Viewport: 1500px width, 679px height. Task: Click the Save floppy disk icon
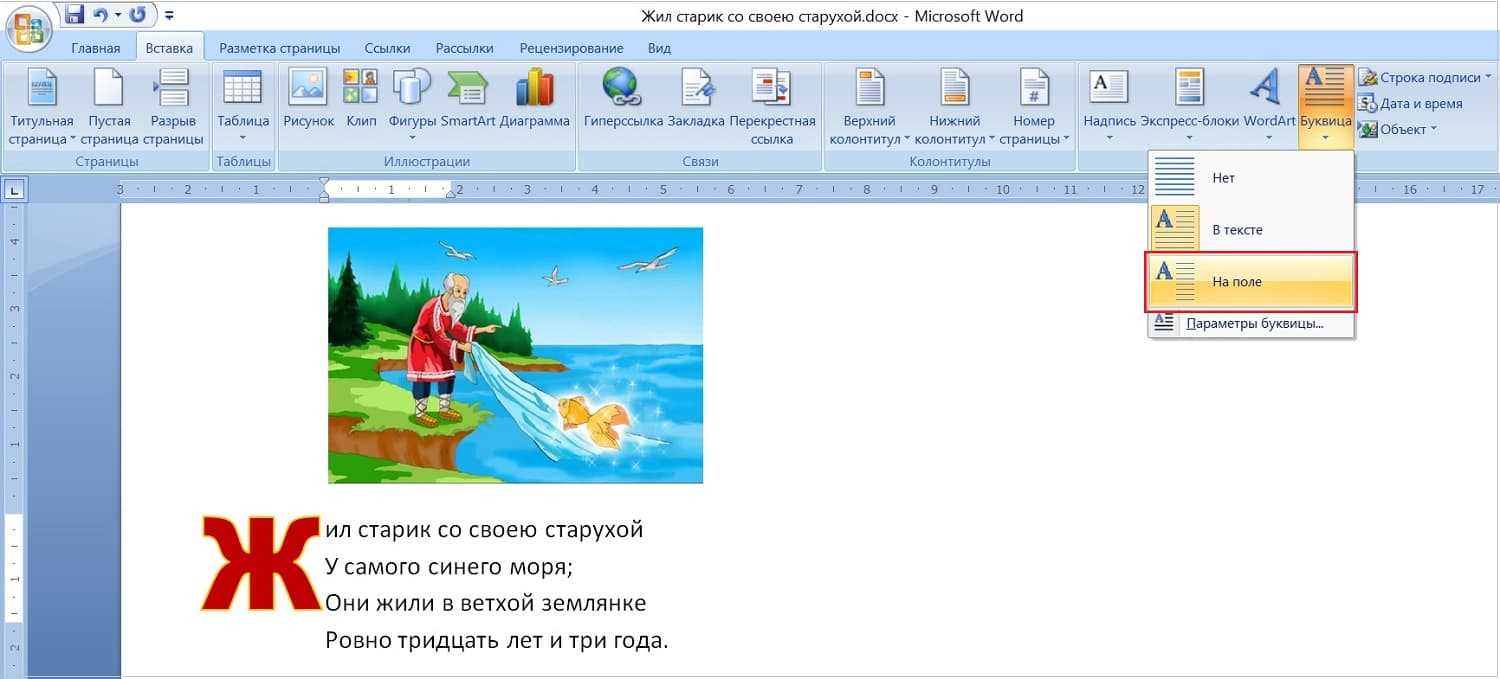tap(74, 15)
